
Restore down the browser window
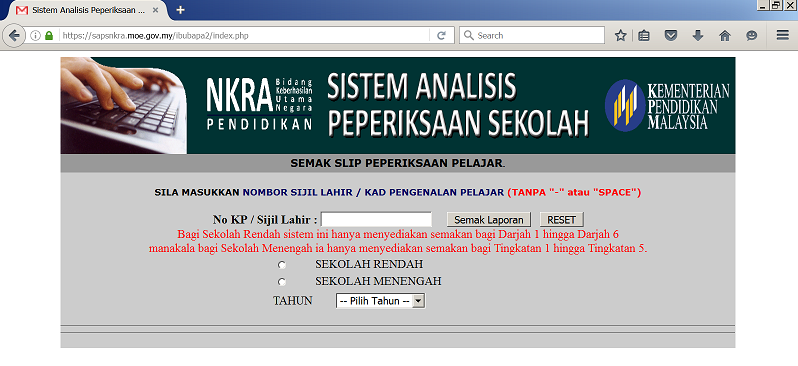(776, 5)
